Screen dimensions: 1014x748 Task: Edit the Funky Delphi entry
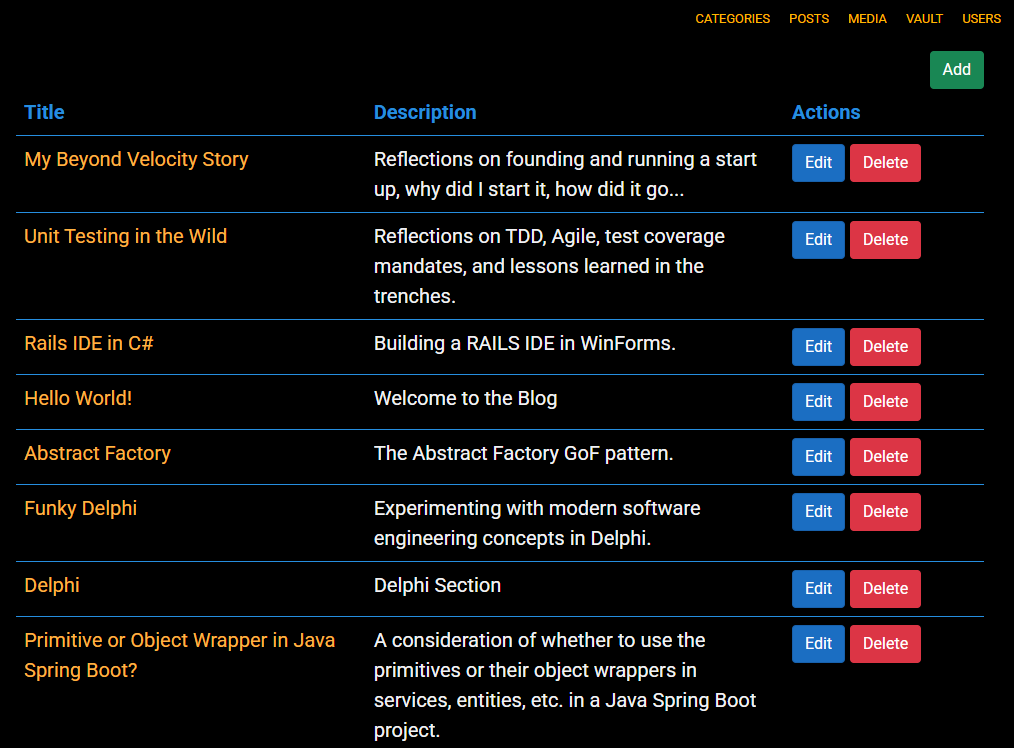click(x=818, y=511)
